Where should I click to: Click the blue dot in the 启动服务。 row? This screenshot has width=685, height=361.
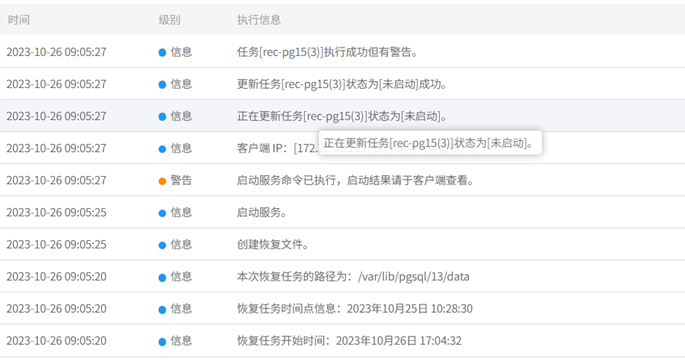[x=162, y=213]
